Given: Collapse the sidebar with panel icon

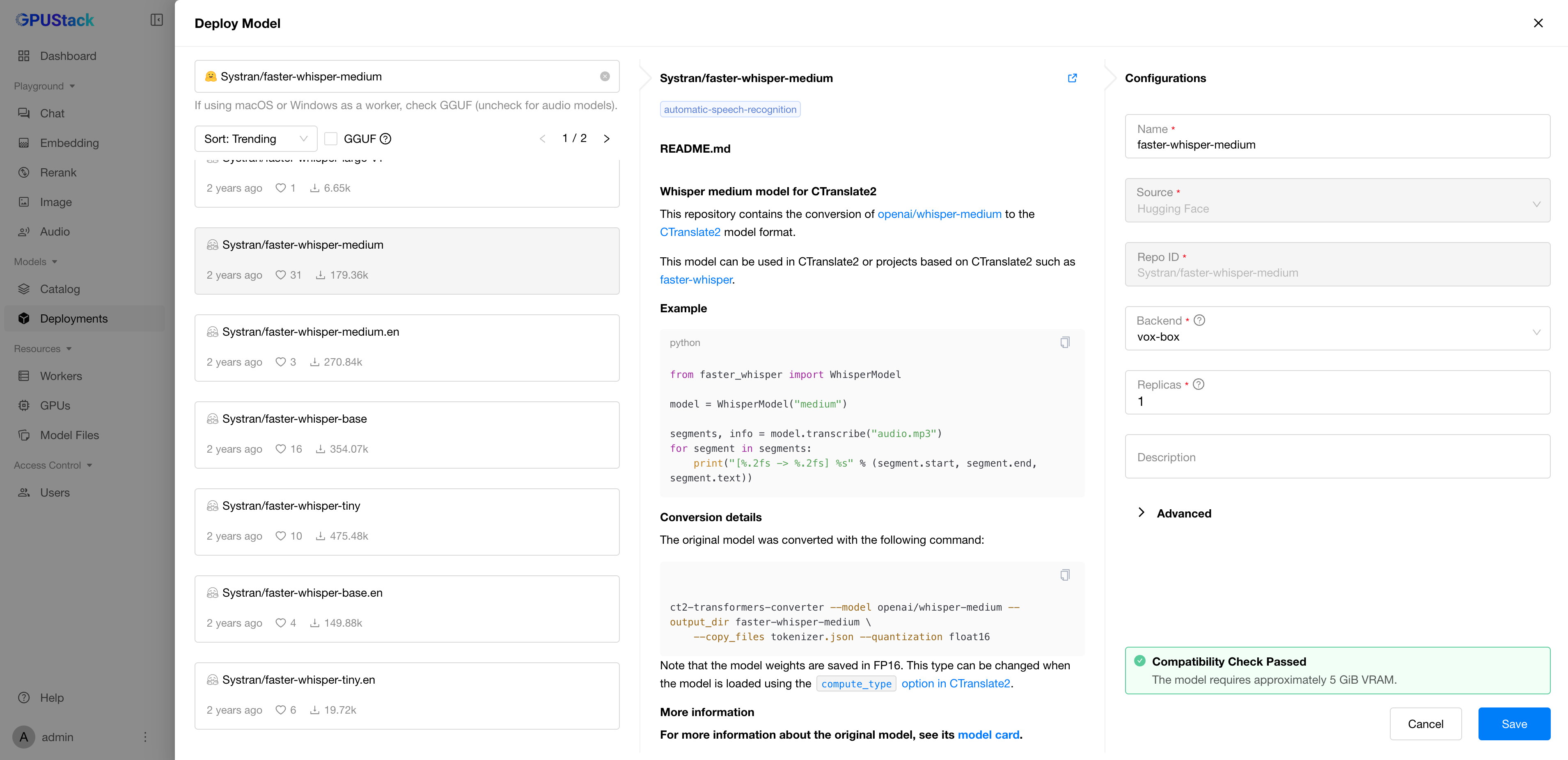Looking at the screenshot, I should (x=156, y=20).
